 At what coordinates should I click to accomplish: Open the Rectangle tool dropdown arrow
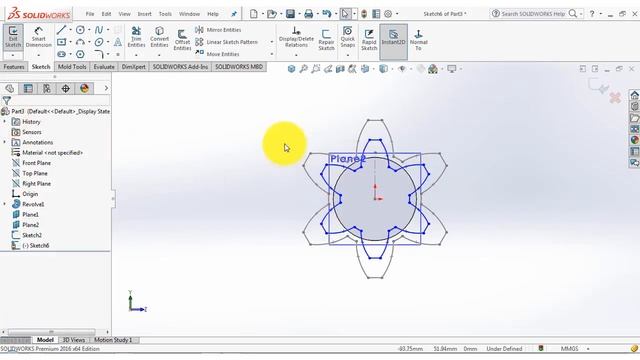(70, 42)
